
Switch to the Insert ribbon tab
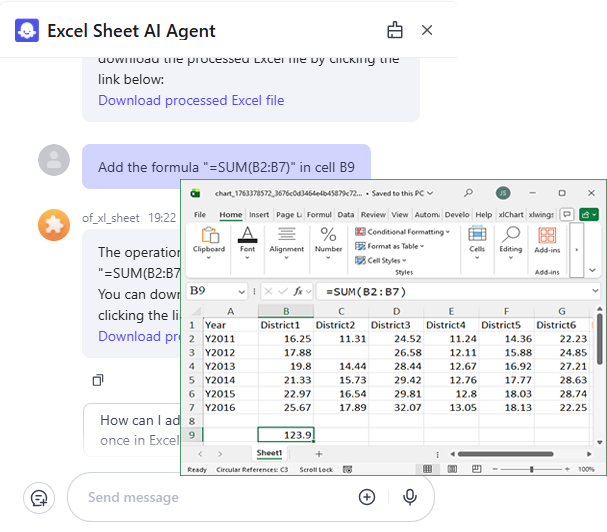tap(259, 215)
